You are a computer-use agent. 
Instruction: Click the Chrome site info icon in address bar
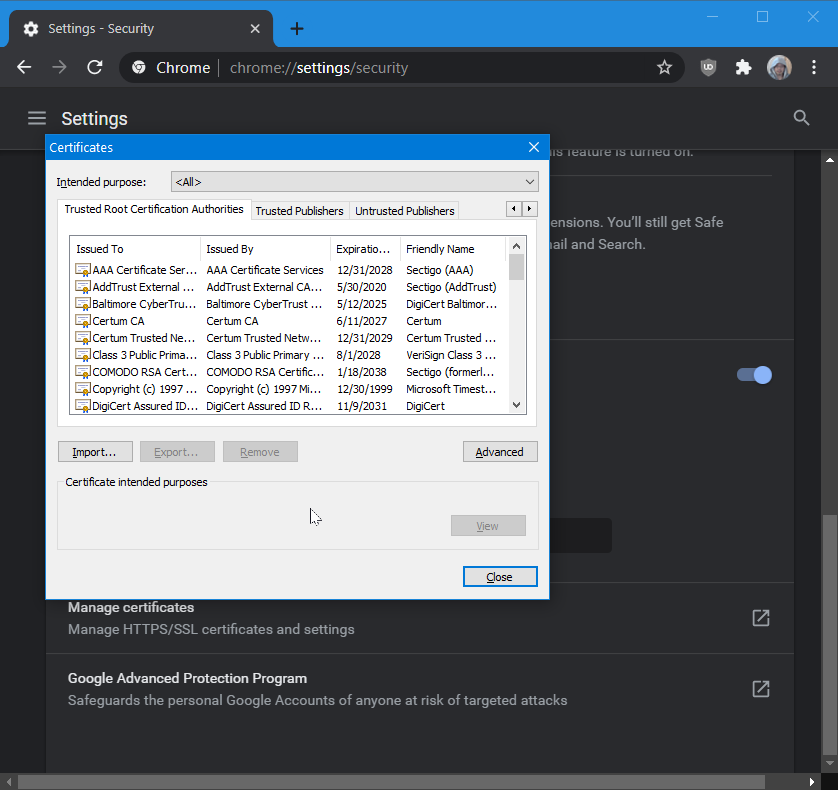click(x=139, y=67)
